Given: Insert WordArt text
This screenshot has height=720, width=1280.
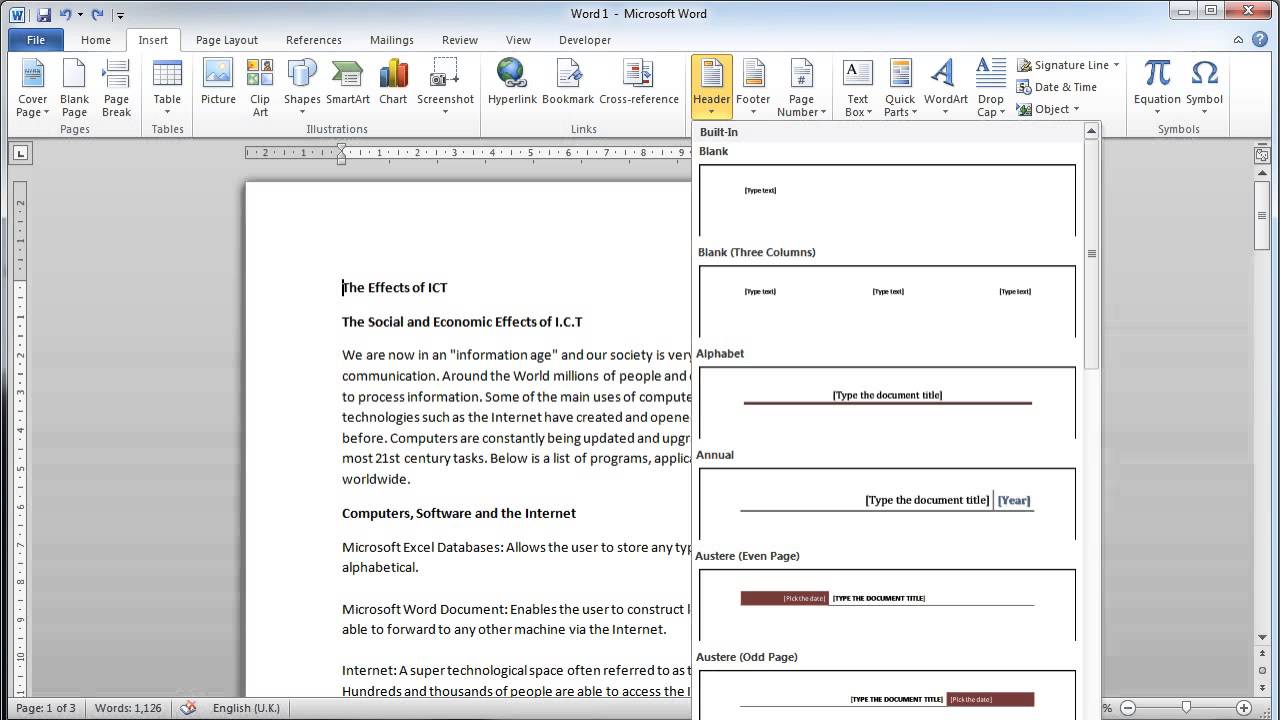Looking at the screenshot, I should (945, 88).
